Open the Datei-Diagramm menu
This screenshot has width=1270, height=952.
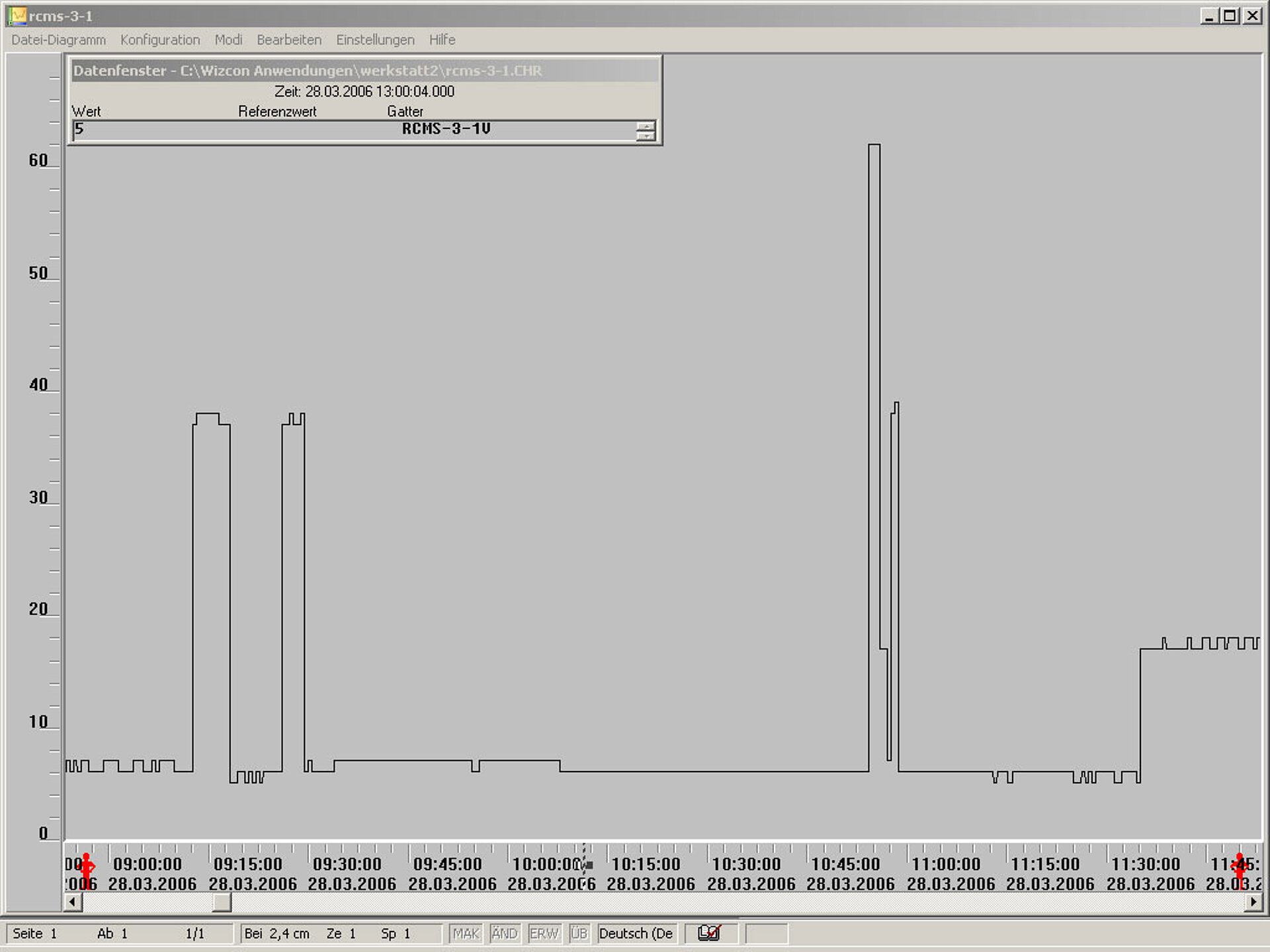(58, 40)
